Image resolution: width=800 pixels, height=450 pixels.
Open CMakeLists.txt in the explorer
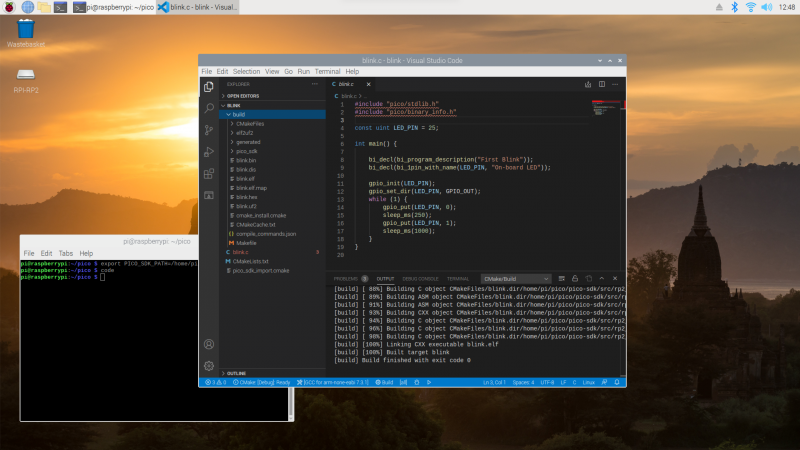pos(250,261)
